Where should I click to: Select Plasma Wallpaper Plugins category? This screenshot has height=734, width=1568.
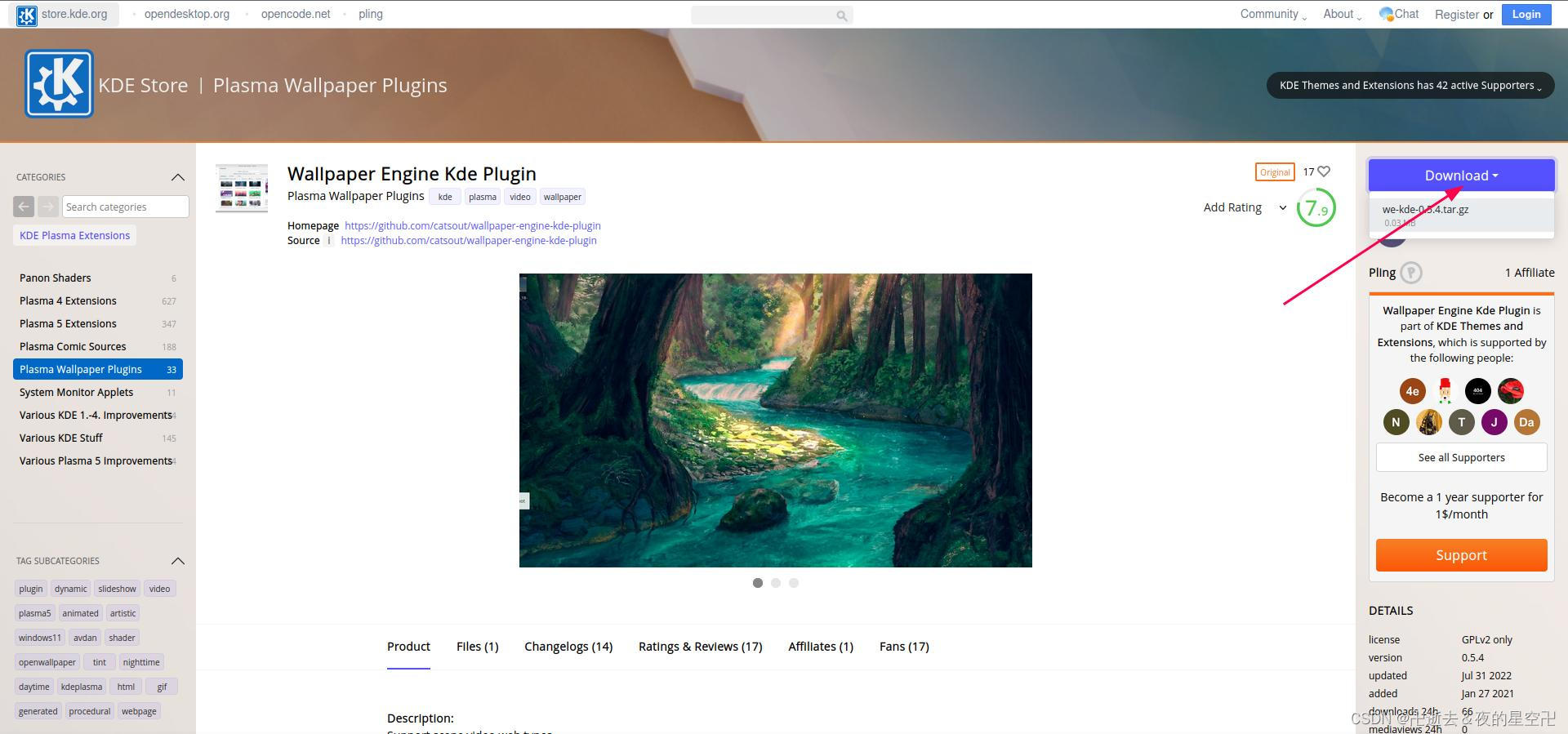coord(98,370)
